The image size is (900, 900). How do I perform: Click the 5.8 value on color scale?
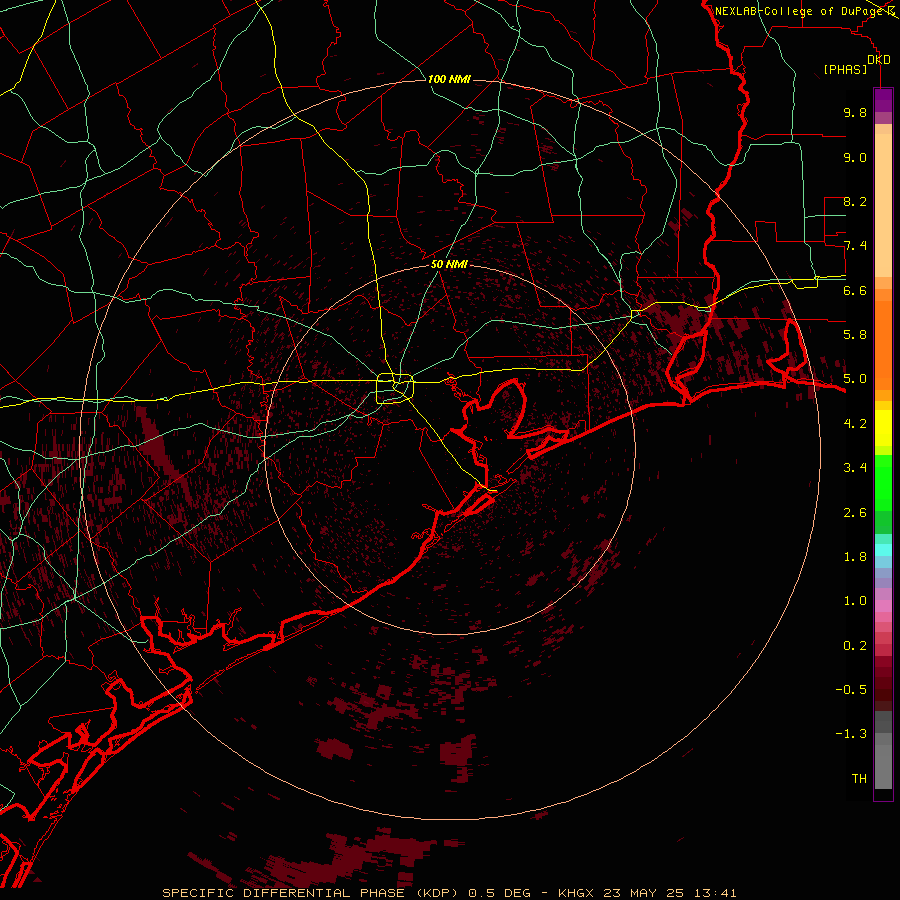[x=855, y=335]
